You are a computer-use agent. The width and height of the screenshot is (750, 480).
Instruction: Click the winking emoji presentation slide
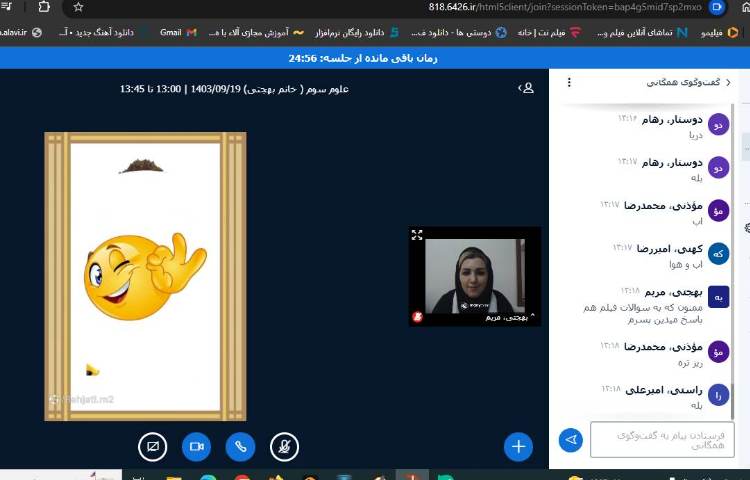pos(145,275)
